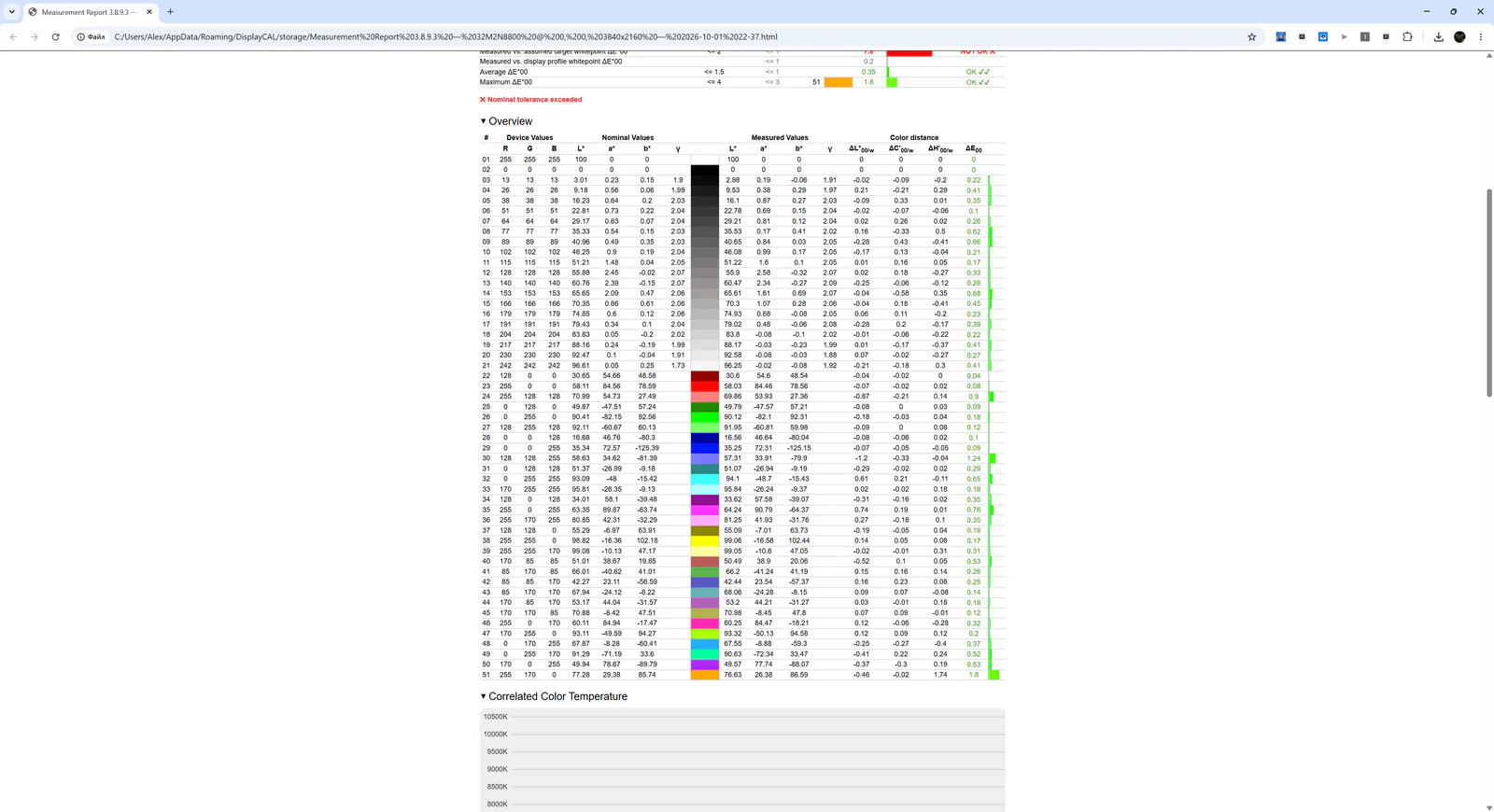
Task: Open the Chrome extensions puzzle icon
Action: point(1407,36)
